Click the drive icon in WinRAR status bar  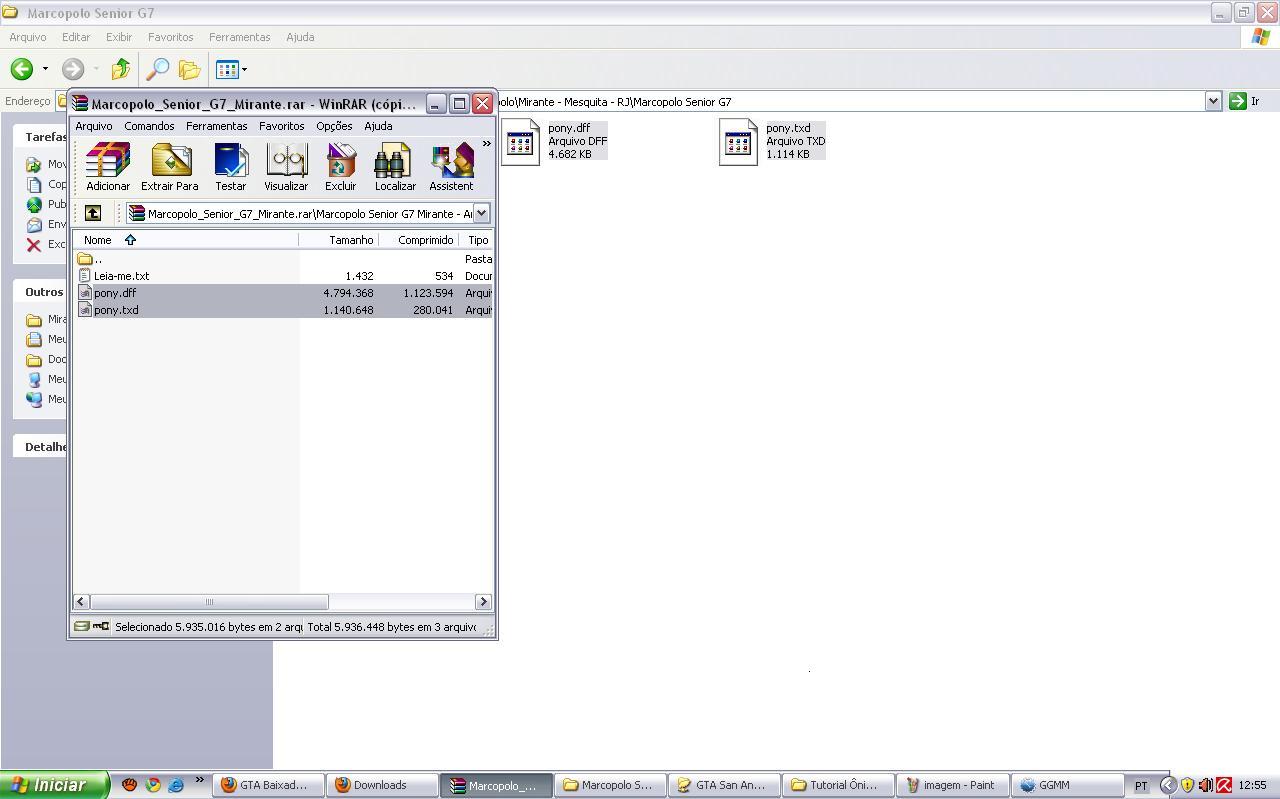point(82,627)
